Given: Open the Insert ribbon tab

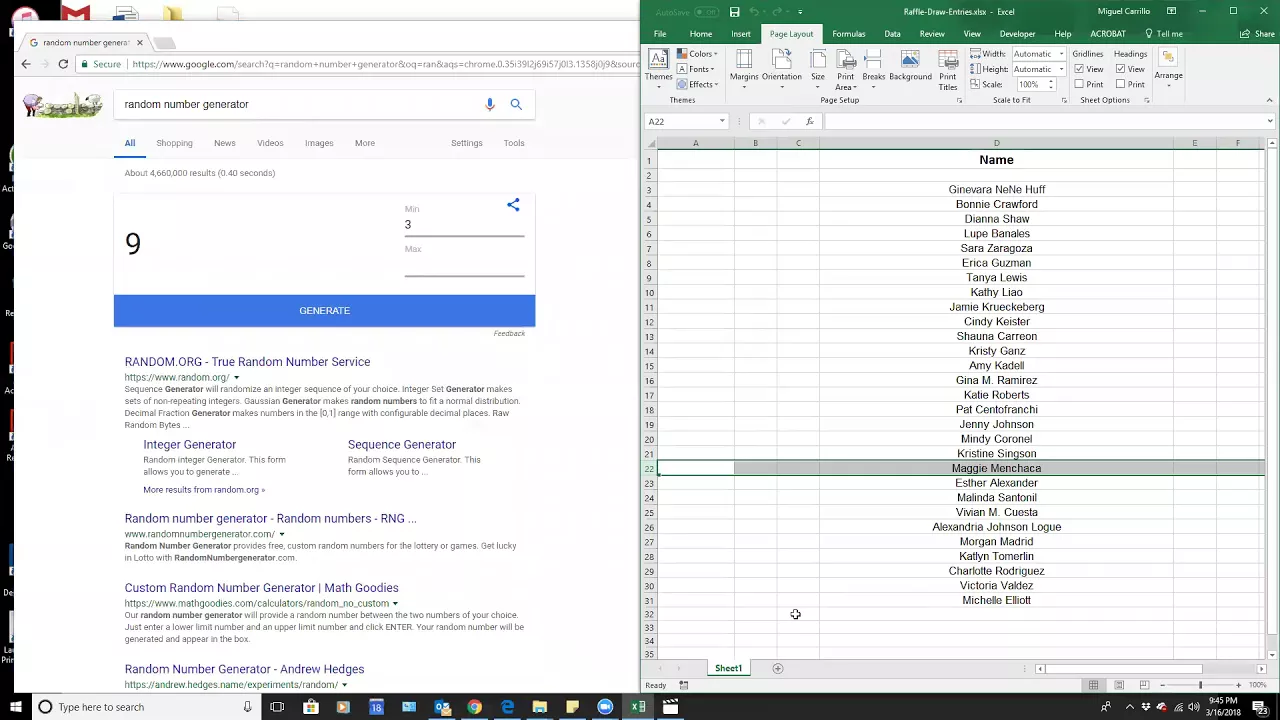Looking at the screenshot, I should (740, 34).
